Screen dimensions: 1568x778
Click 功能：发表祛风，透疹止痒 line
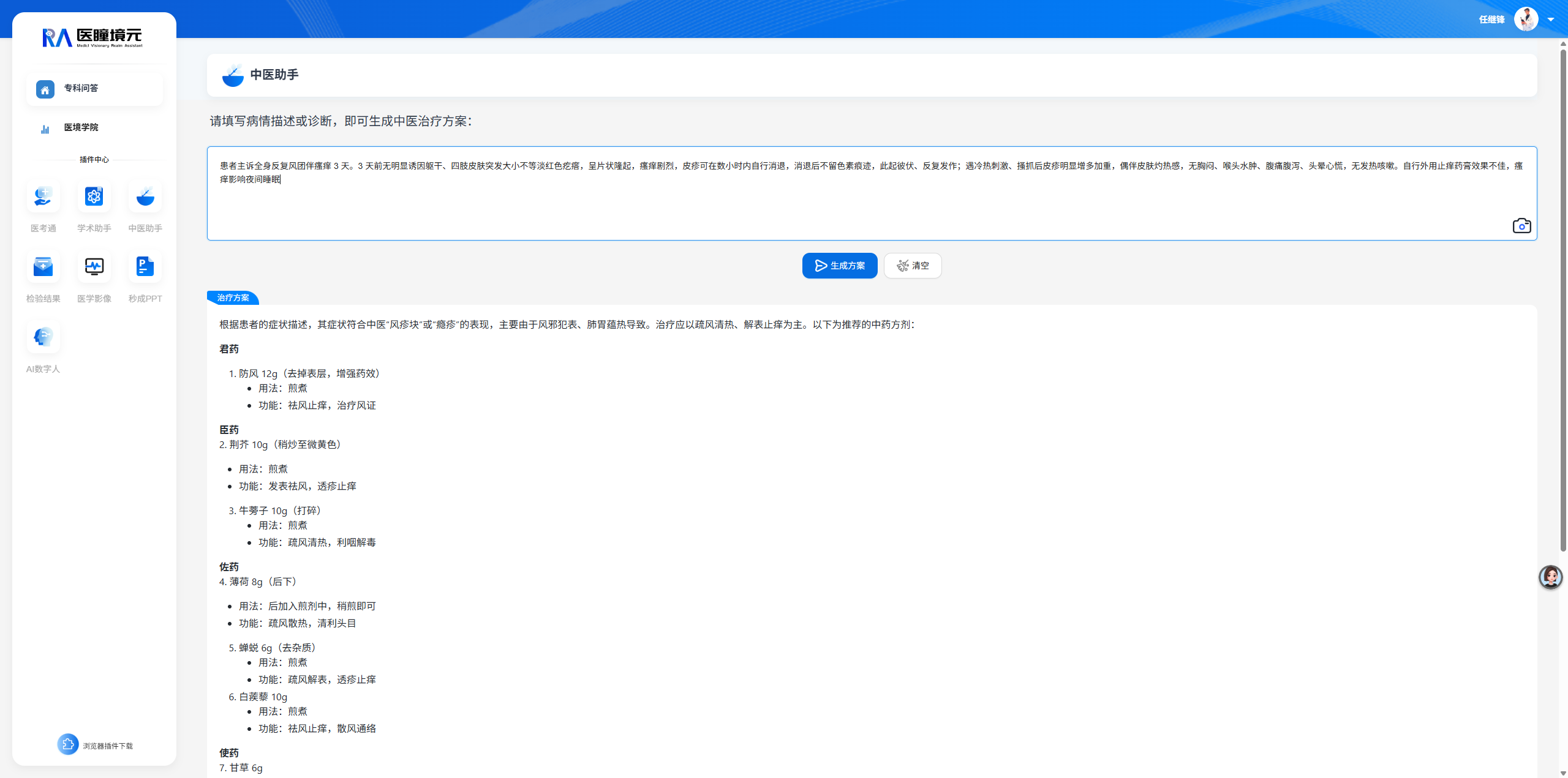298,486
